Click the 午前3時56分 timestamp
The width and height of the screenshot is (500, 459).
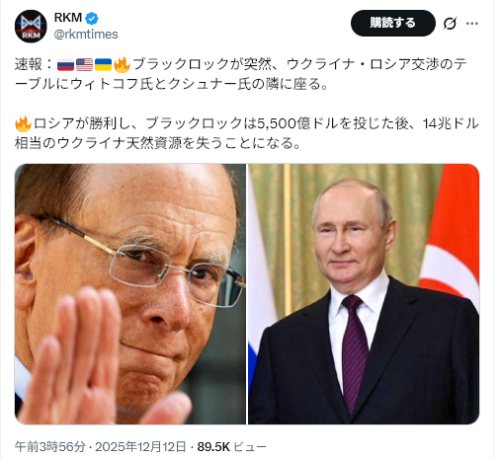(50, 447)
